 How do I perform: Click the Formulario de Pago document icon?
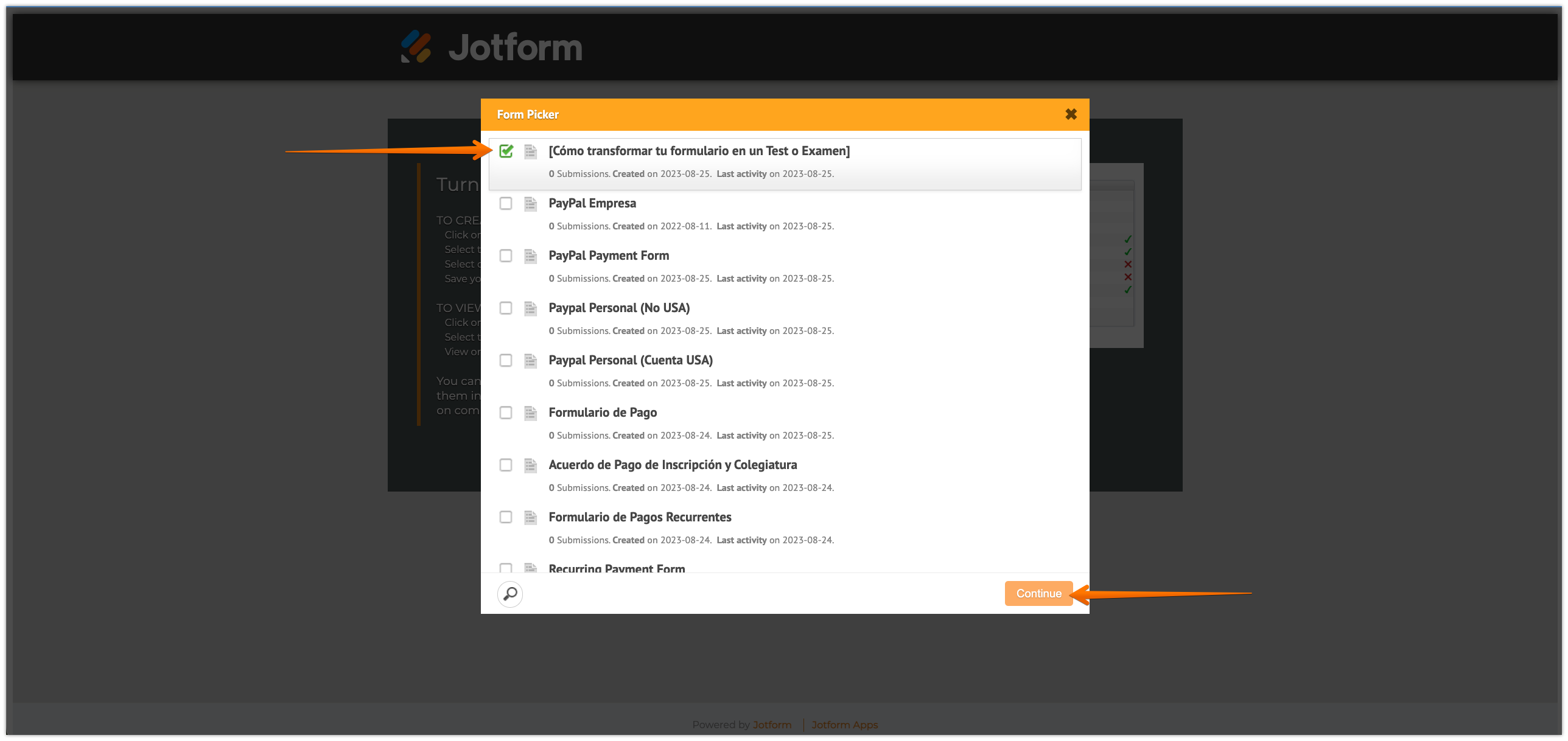pyautogui.click(x=530, y=413)
